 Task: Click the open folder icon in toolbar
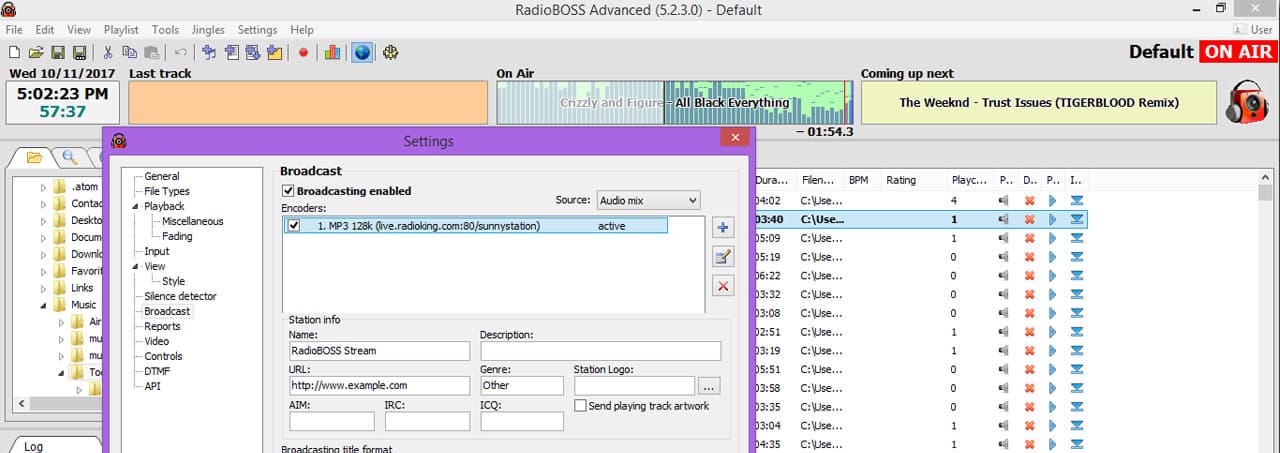click(36, 52)
